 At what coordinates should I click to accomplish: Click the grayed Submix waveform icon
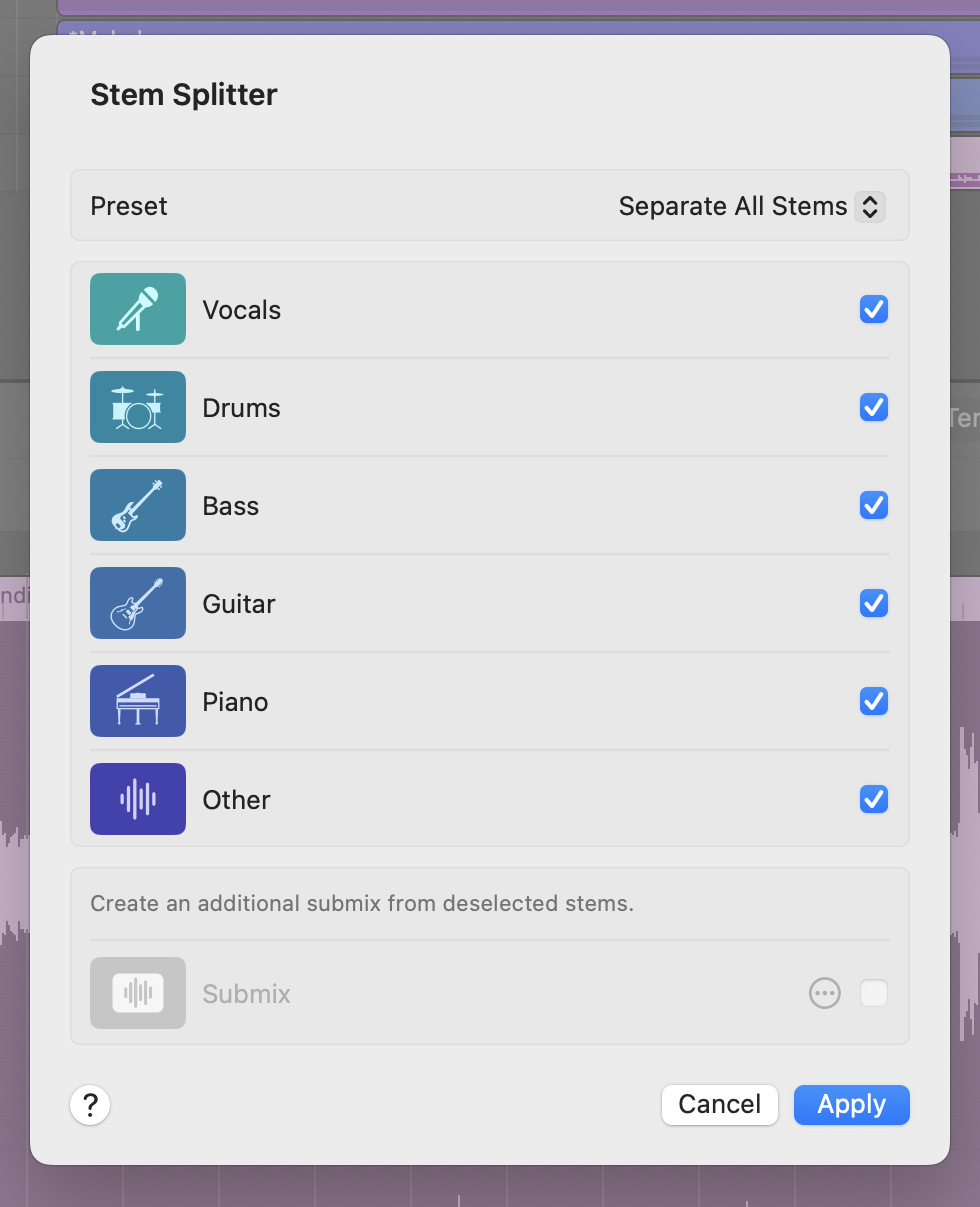[x=137, y=993]
